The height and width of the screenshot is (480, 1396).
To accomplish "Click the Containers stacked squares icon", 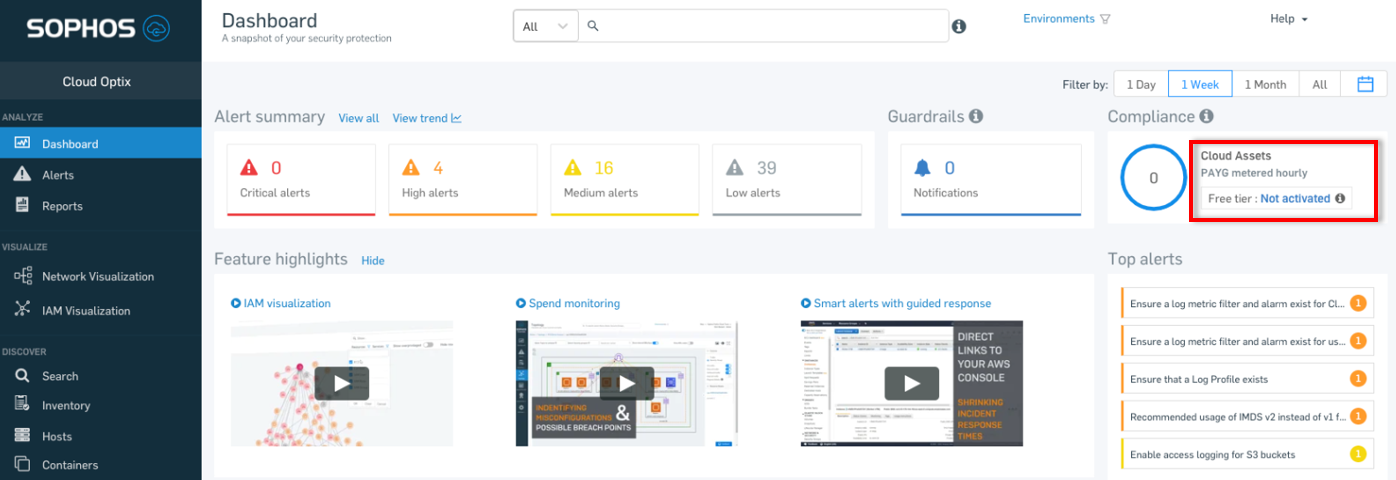I will click(x=22, y=464).
